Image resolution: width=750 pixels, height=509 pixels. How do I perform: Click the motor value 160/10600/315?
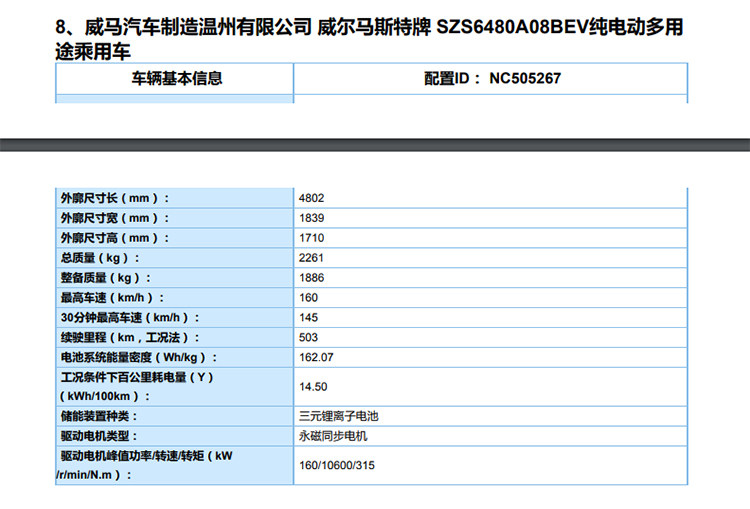coord(337,466)
